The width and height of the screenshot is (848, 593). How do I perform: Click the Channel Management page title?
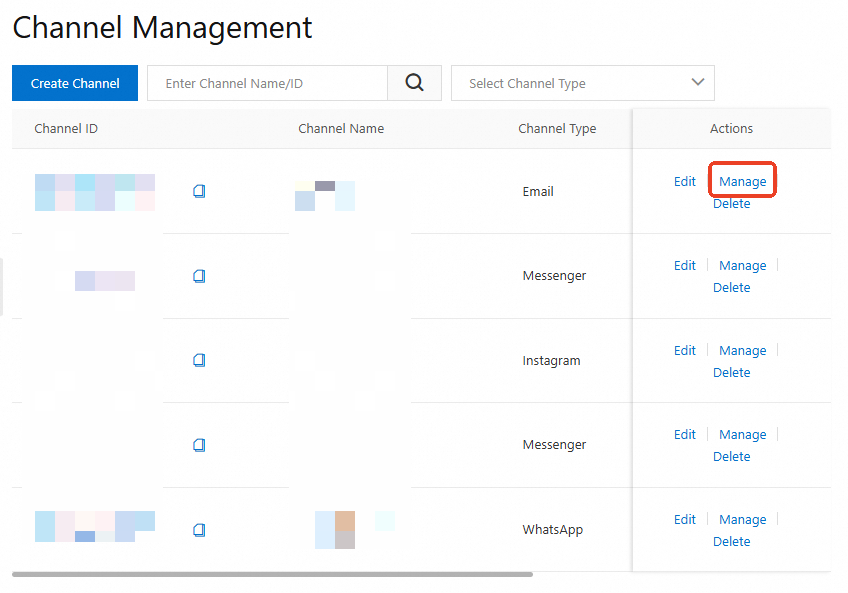(161, 27)
